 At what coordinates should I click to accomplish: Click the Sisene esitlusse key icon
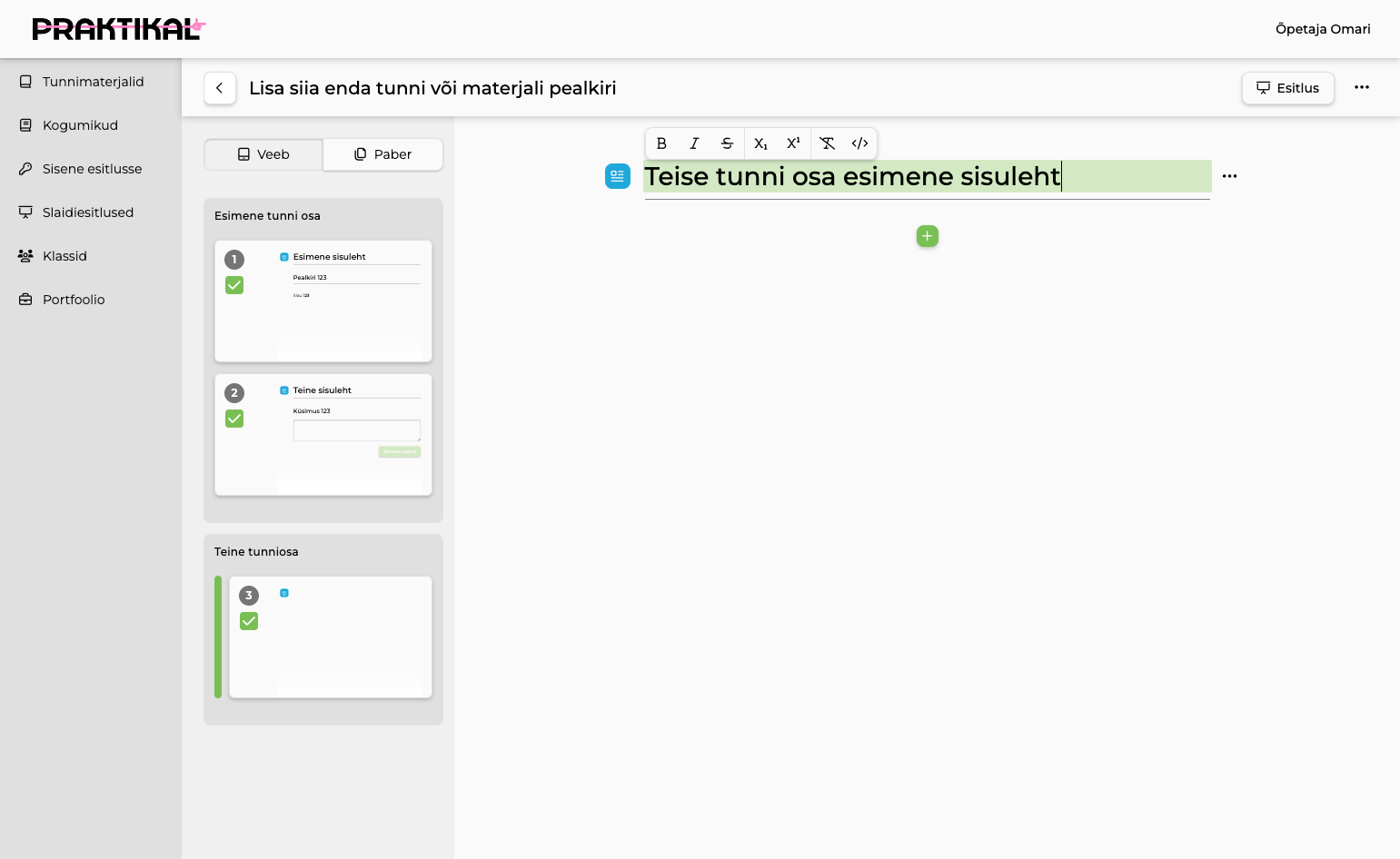[x=25, y=169]
